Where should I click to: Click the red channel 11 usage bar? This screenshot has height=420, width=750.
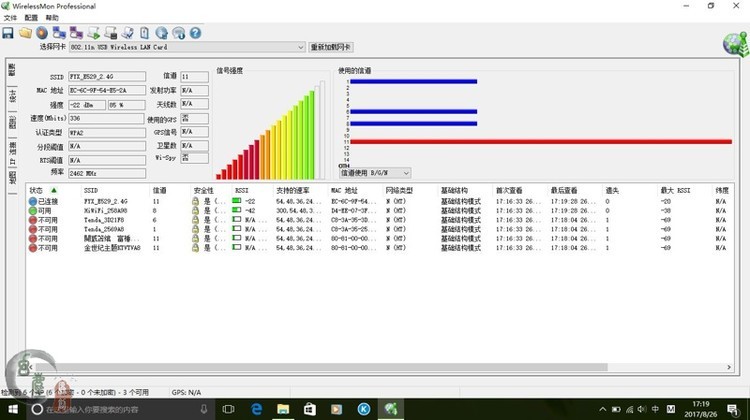point(541,142)
